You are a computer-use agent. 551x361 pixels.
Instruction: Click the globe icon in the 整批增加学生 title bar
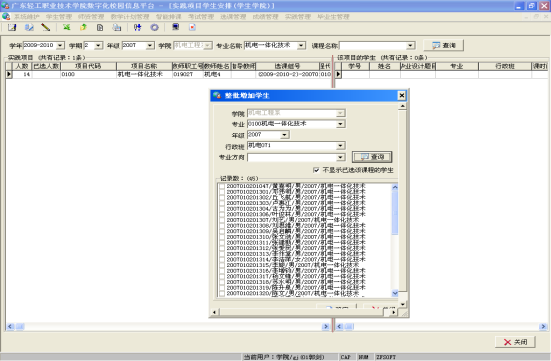[x=217, y=95]
